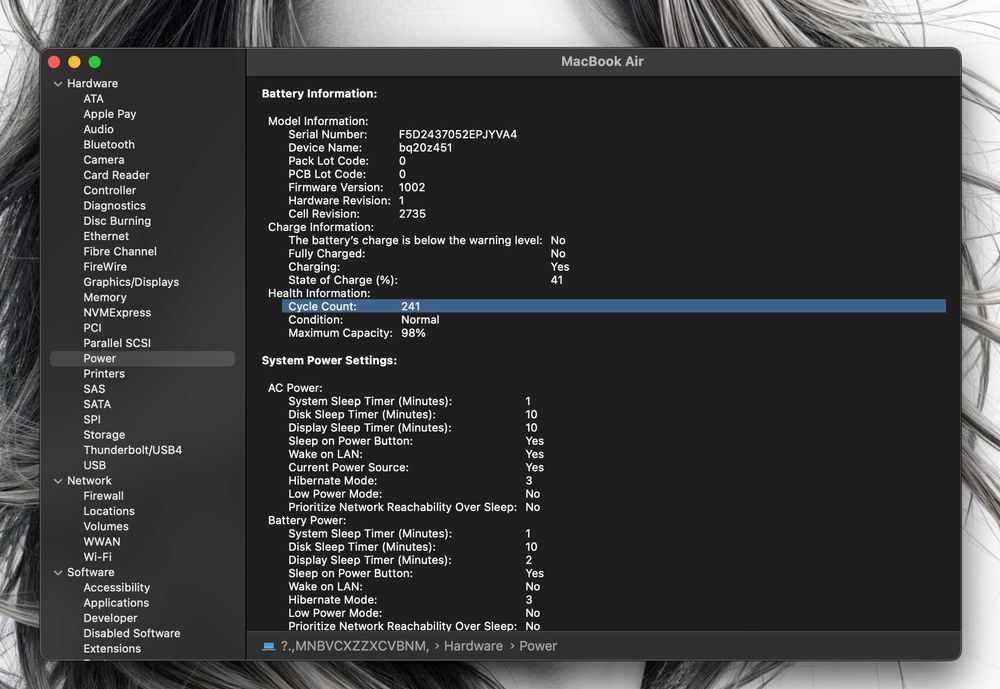Screen dimensions: 1000x689
Task: Open Parallel SCSI in the sidebar
Action: [x=117, y=343]
